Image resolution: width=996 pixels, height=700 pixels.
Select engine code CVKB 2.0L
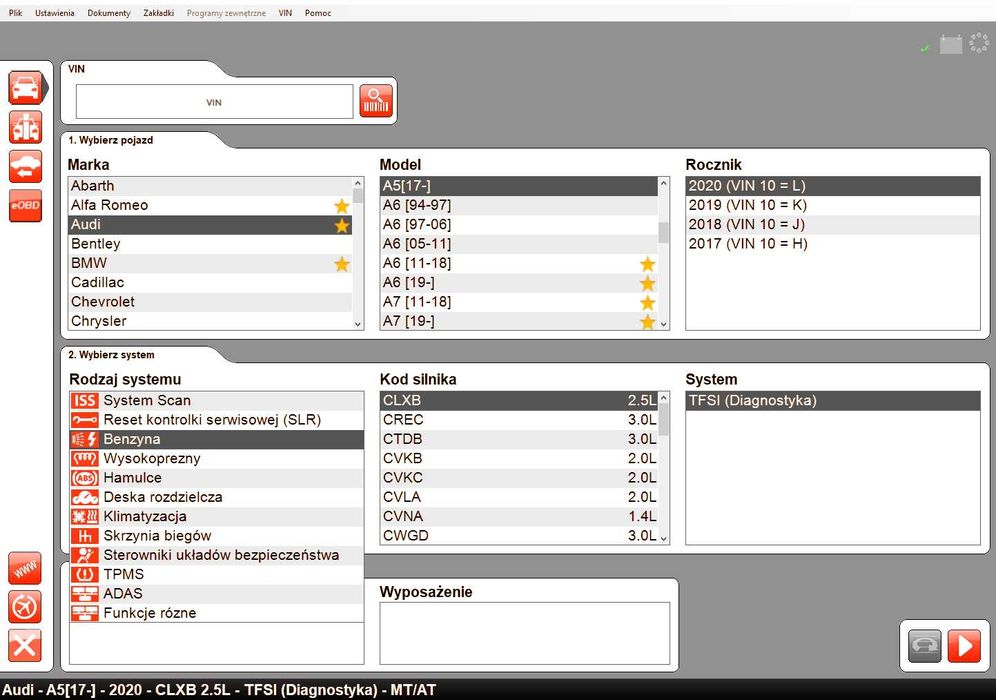coord(519,459)
